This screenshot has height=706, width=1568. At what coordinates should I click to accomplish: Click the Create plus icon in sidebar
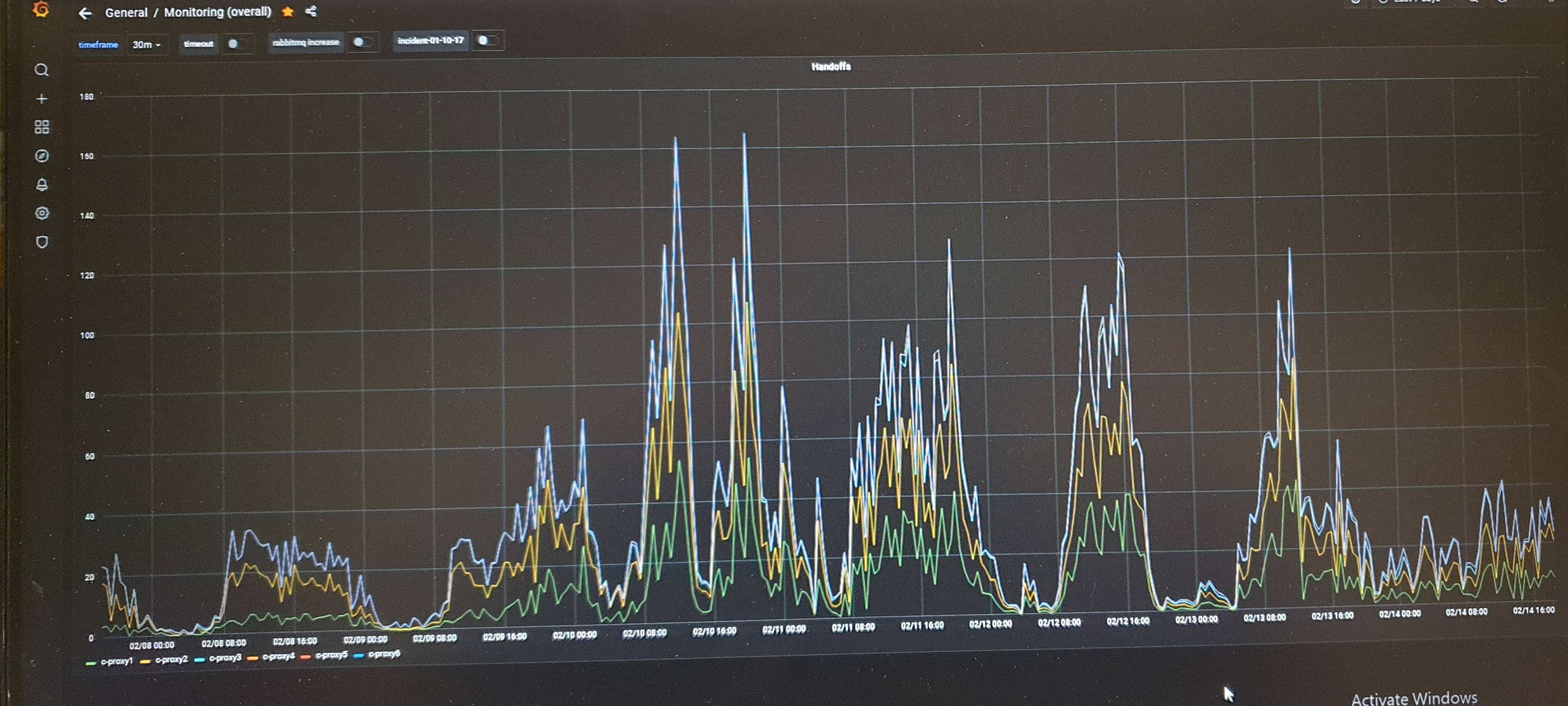pyautogui.click(x=41, y=98)
